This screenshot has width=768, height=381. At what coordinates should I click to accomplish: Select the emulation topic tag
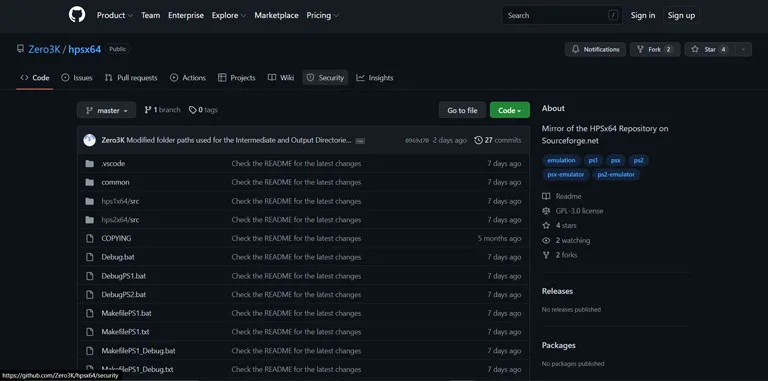[561, 160]
